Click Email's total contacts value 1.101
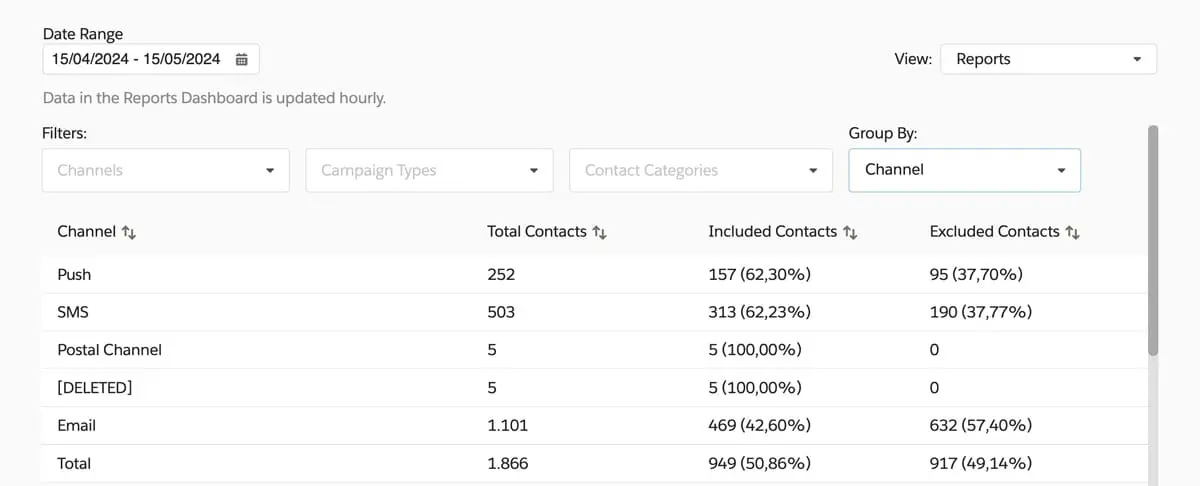The height and width of the screenshot is (486, 1200). point(507,425)
